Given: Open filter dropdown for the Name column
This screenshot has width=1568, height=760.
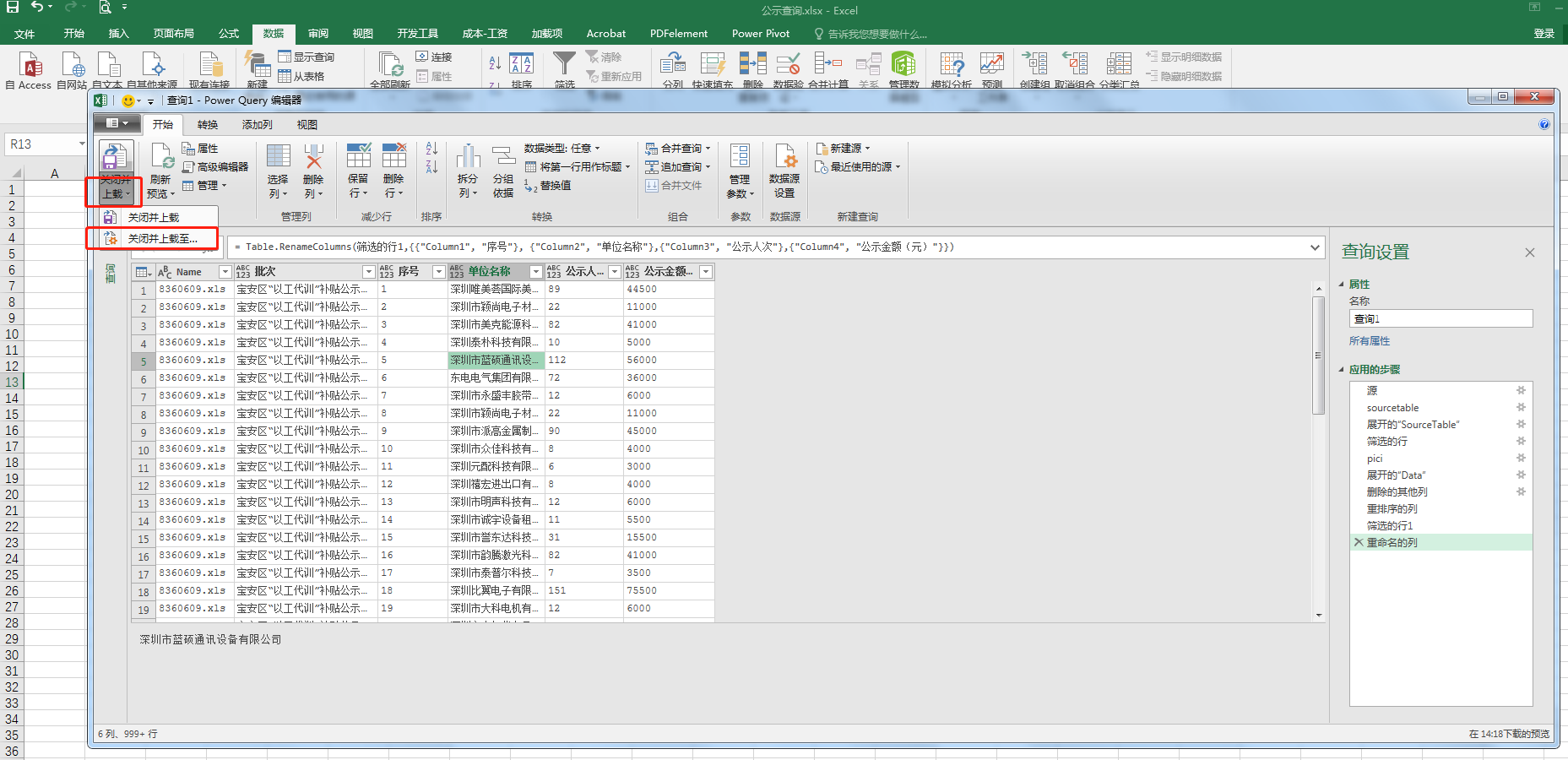Looking at the screenshot, I should (x=225, y=272).
